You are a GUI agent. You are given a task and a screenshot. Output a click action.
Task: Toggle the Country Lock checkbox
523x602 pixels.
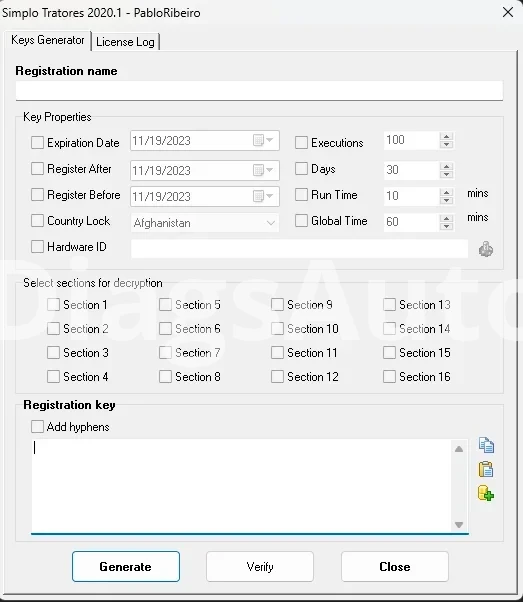(37, 221)
